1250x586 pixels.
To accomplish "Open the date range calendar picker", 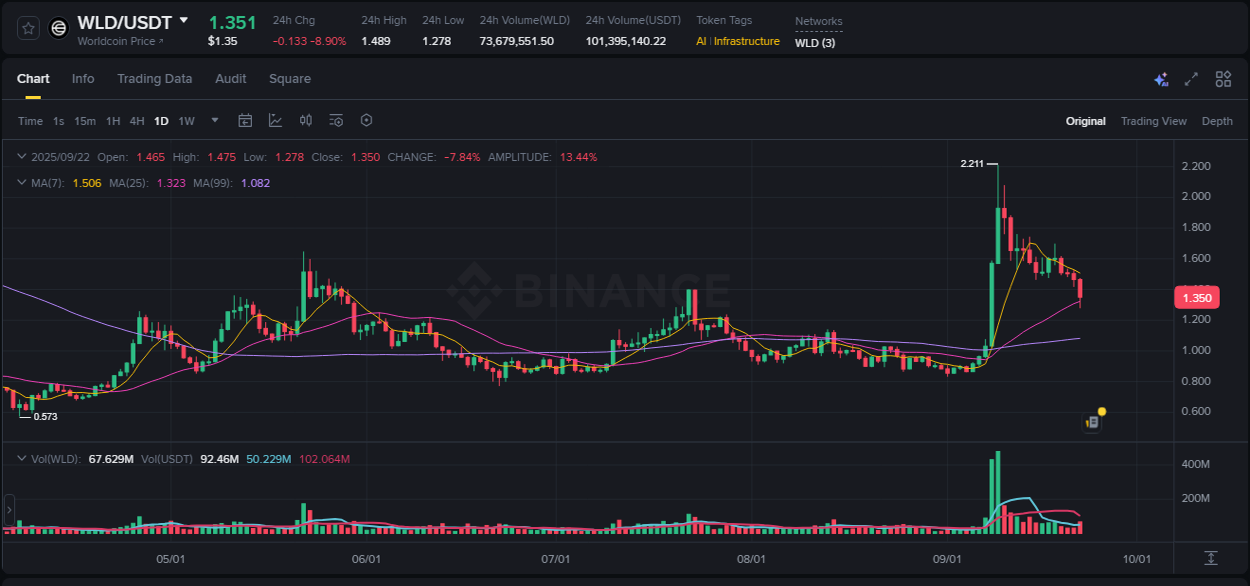I will point(245,120).
